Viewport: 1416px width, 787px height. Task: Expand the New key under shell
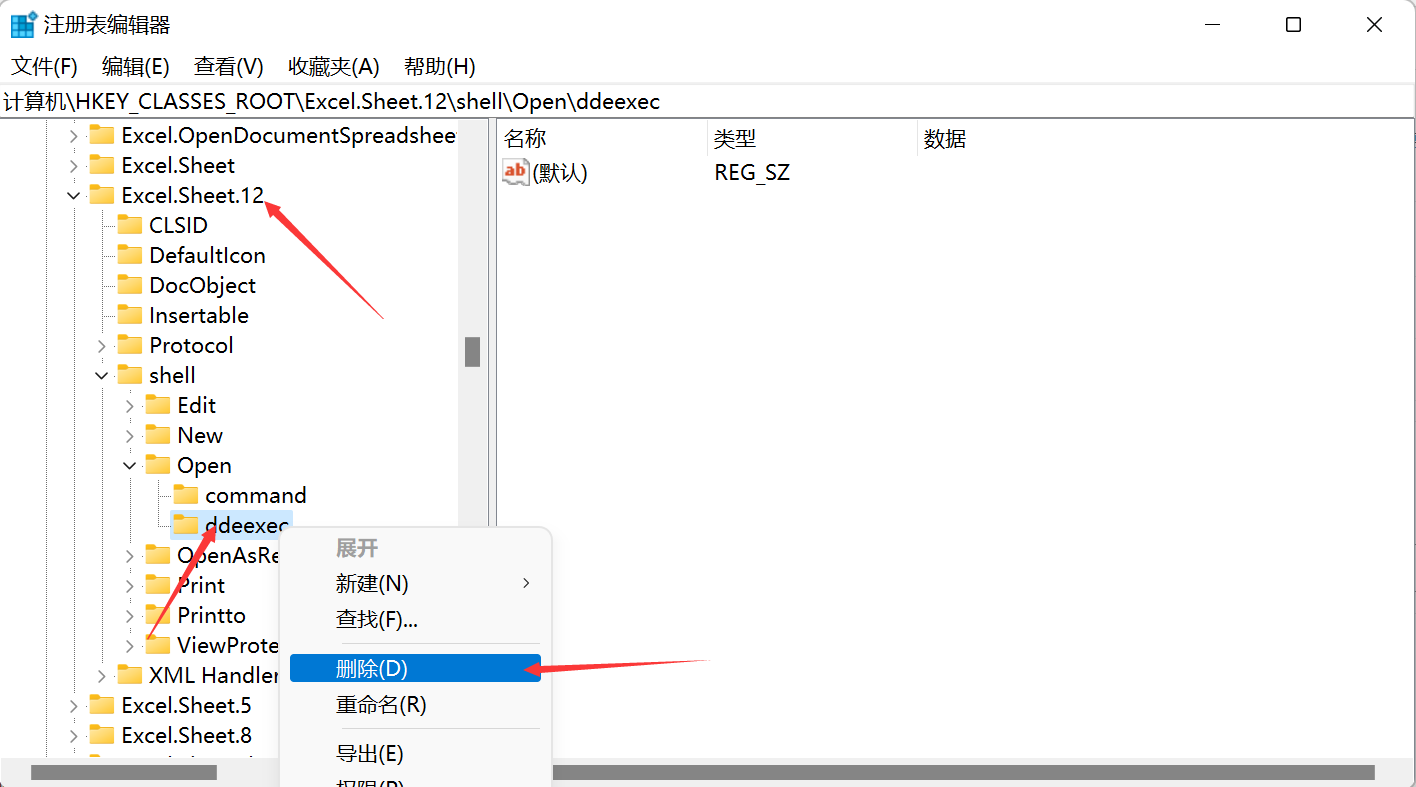tap(129, 435)
